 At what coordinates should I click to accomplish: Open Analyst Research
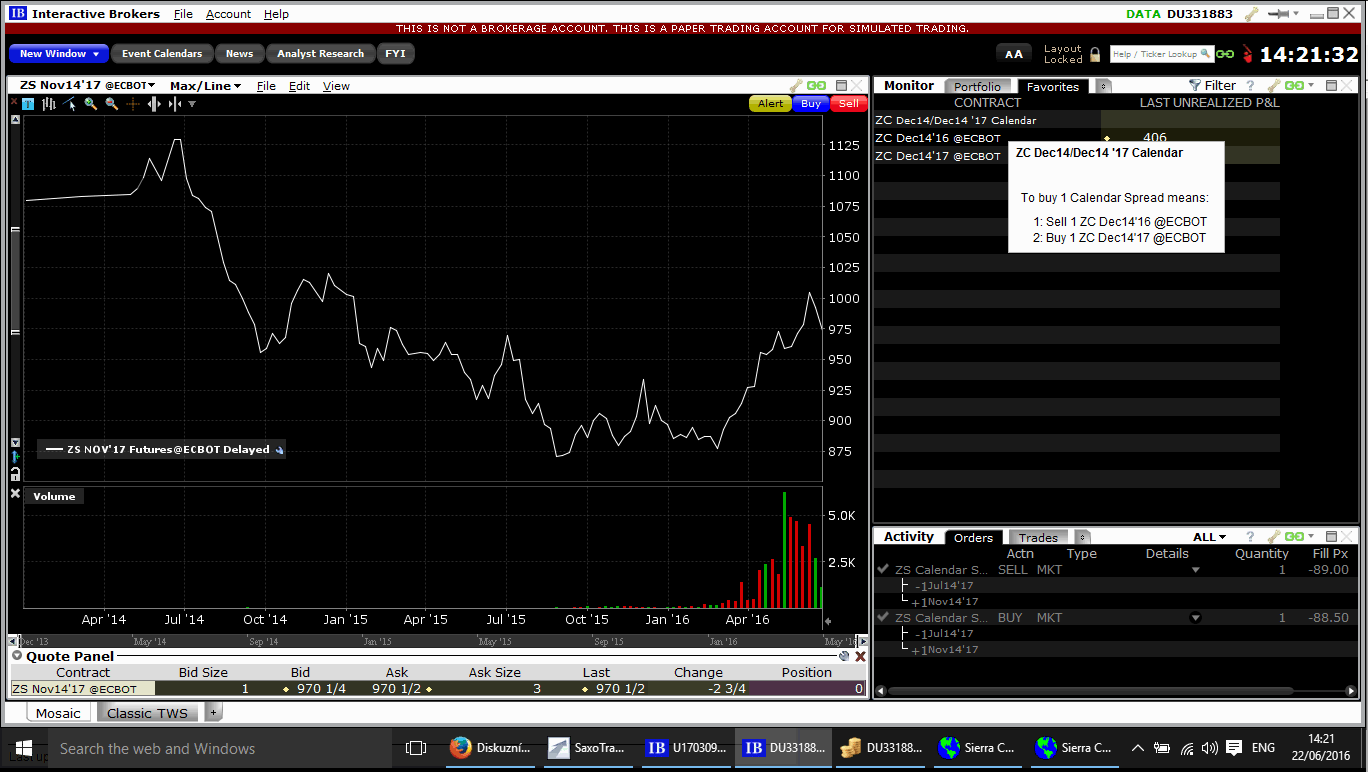(x=320, y=54)
